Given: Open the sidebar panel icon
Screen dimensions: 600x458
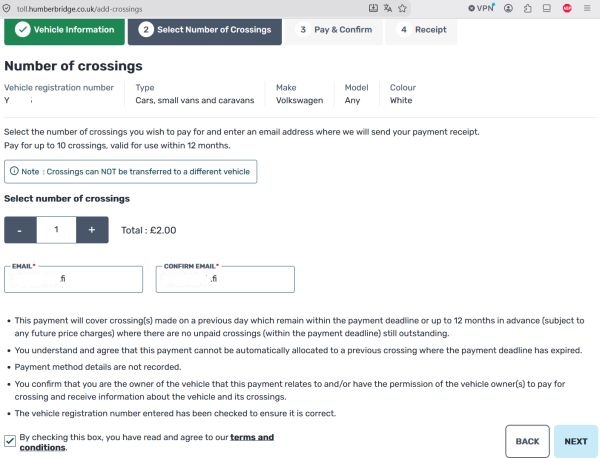Looking at the screenshot, I should [x=547, y=8].
